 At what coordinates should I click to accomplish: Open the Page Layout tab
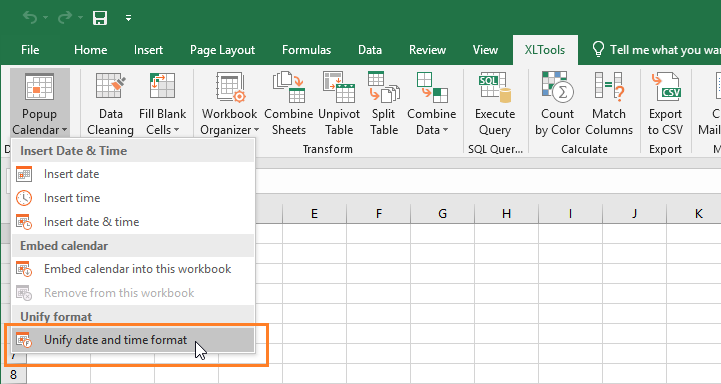click(223, 50)
